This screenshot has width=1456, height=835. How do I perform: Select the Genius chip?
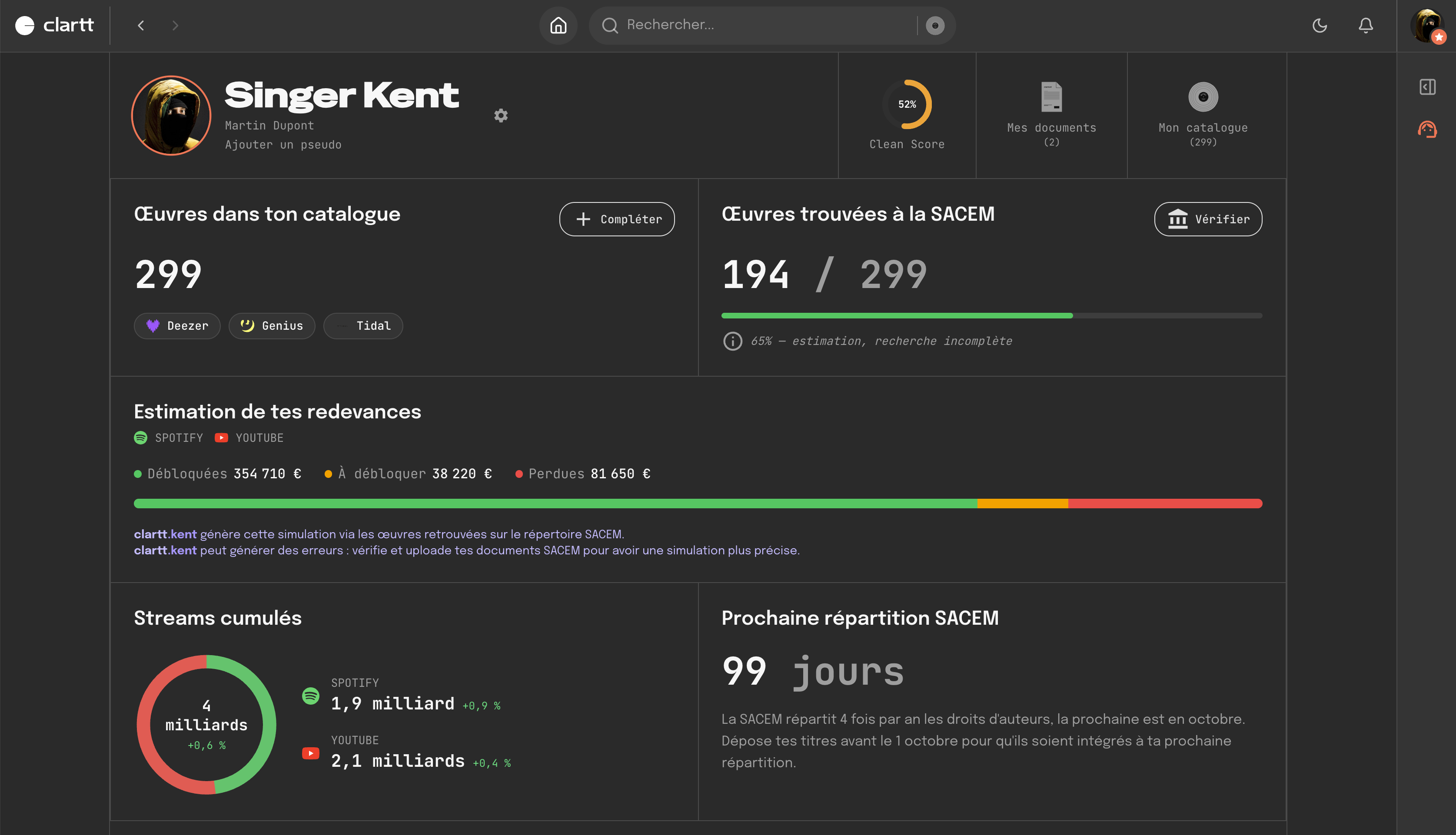coord(271,326)
